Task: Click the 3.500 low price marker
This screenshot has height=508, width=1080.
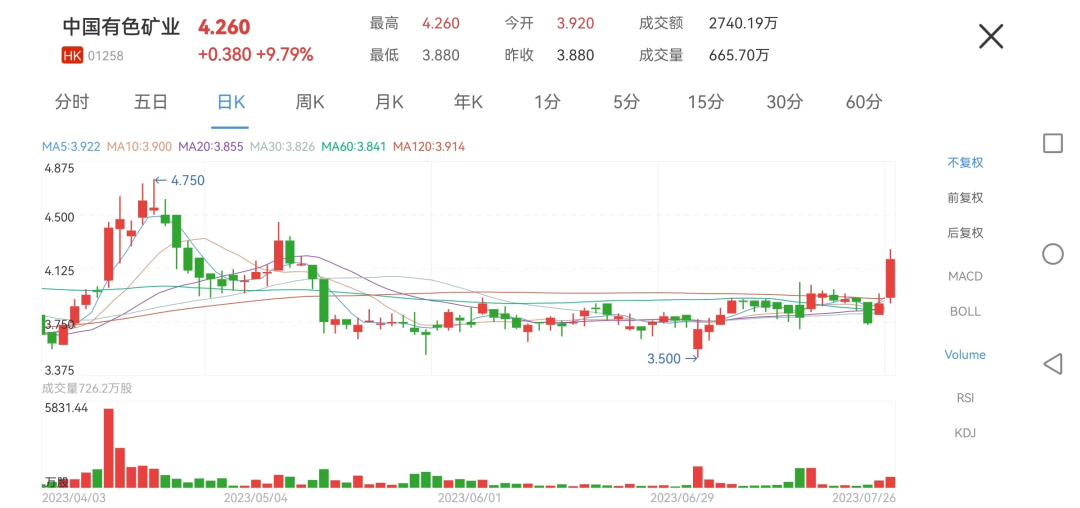Action: (x=672, y=359)
